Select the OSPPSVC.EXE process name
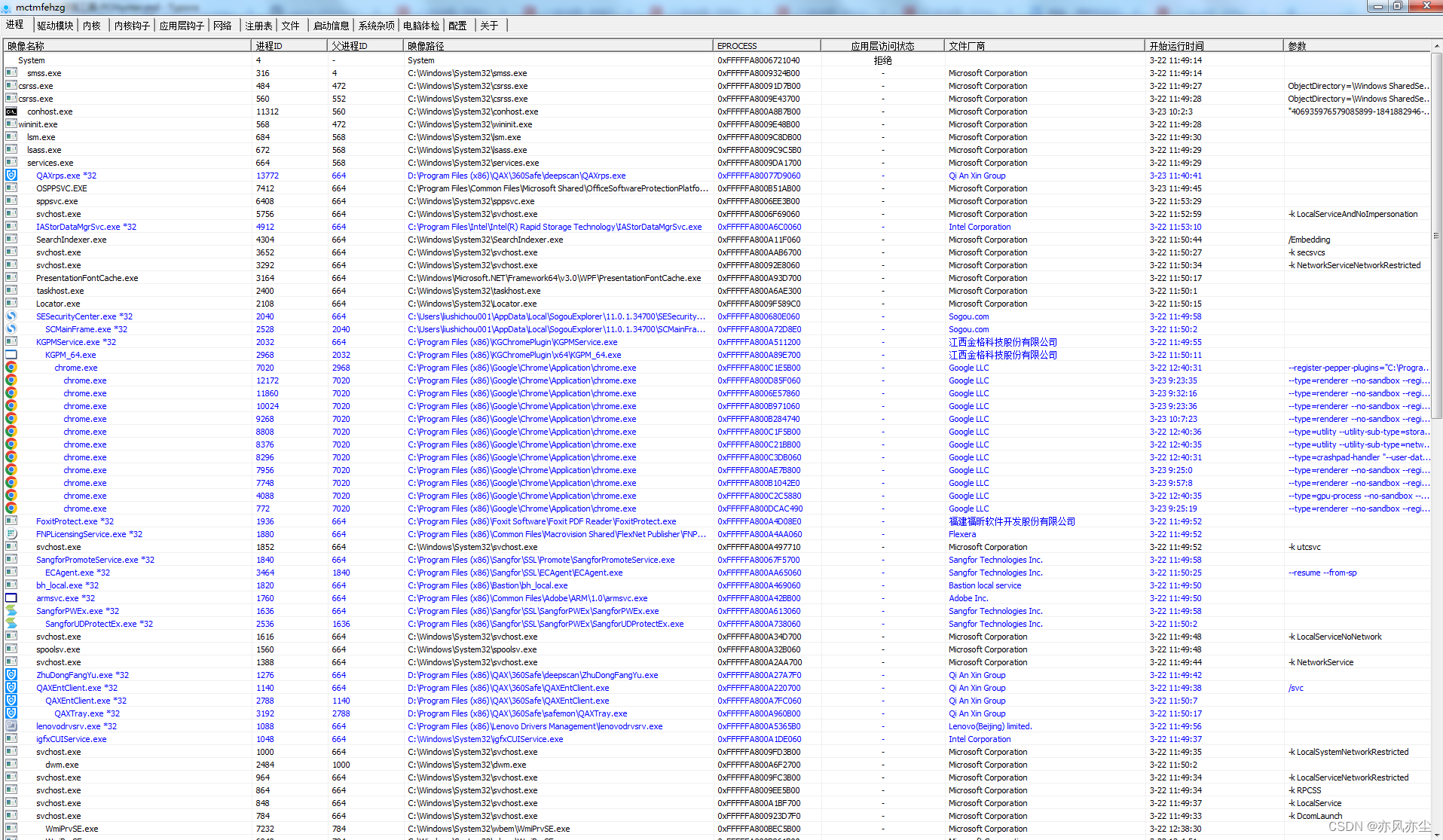The image size is (1443, 840). 62,188
